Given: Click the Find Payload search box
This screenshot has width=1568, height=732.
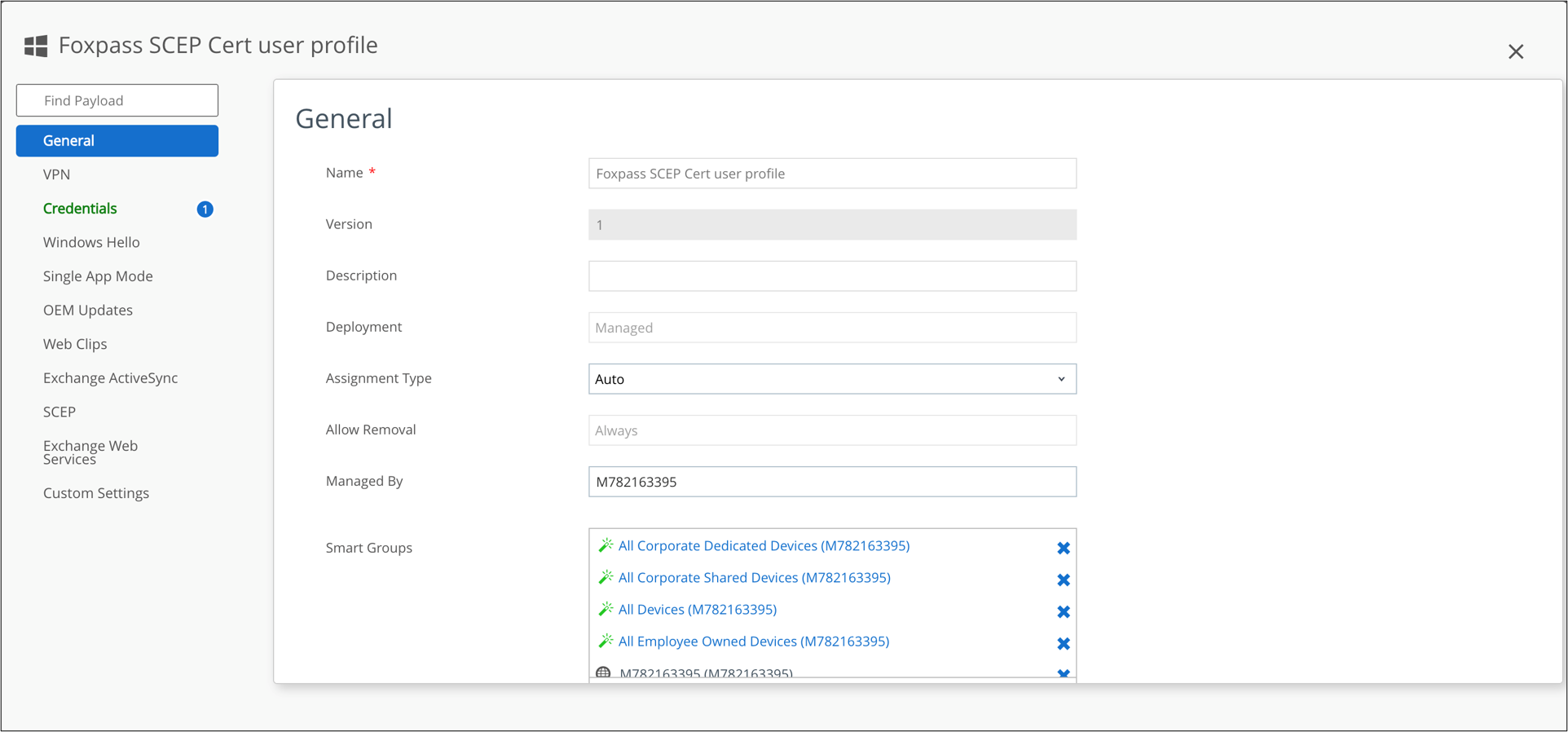Looking at the screenshot, I should pos(117,100).
